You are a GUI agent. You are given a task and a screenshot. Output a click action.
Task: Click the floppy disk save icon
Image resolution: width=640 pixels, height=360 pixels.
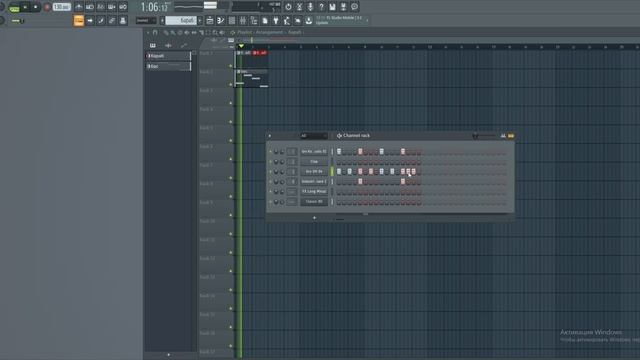click(x=332, y=7)
